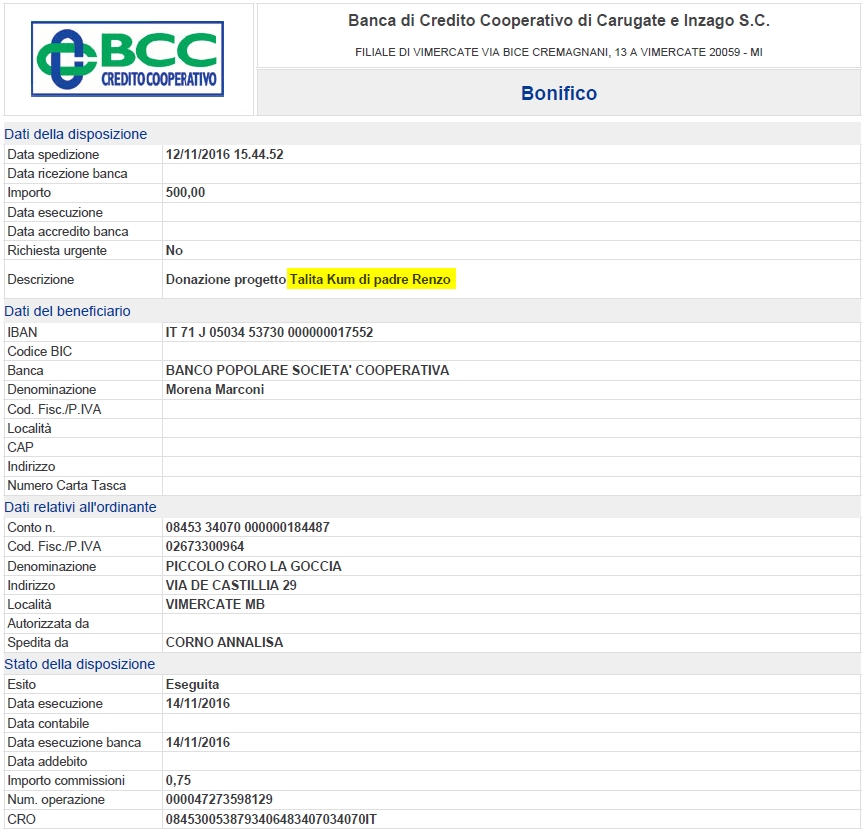Click the 'Conto n.' label

click(x=31, y=528)
